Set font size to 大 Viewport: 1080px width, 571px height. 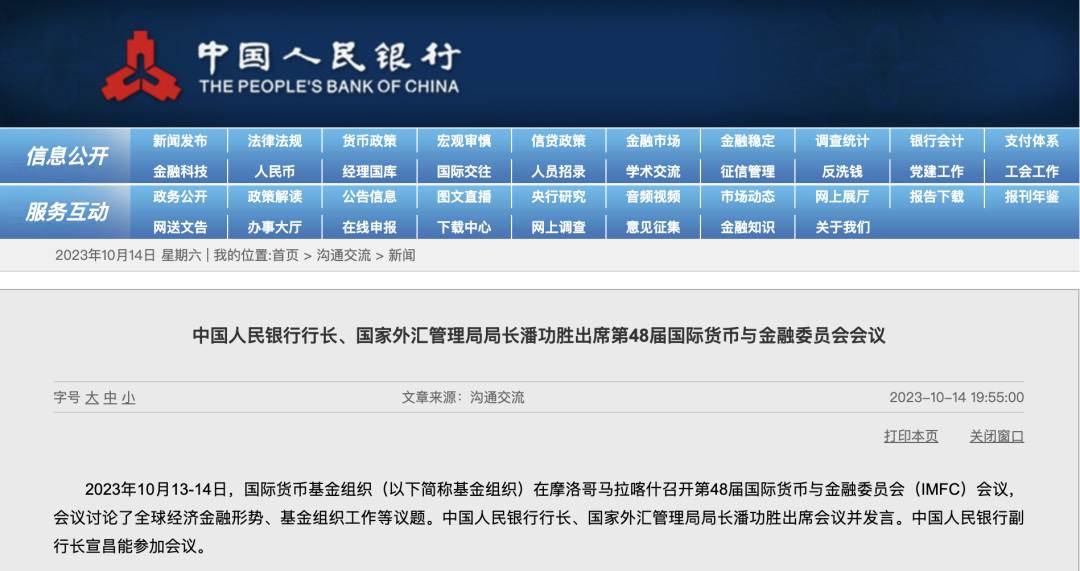pyautogui.click(x=92, y=397)
